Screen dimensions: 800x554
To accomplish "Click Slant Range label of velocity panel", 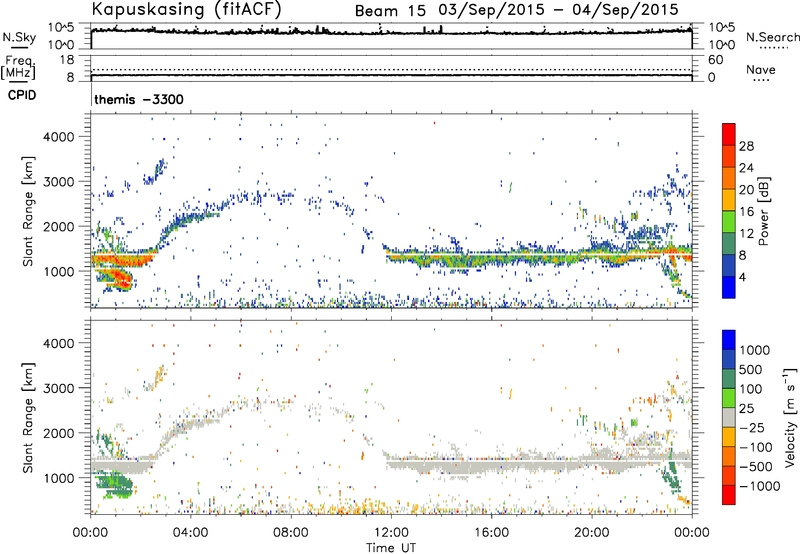I will coord(28,418).
